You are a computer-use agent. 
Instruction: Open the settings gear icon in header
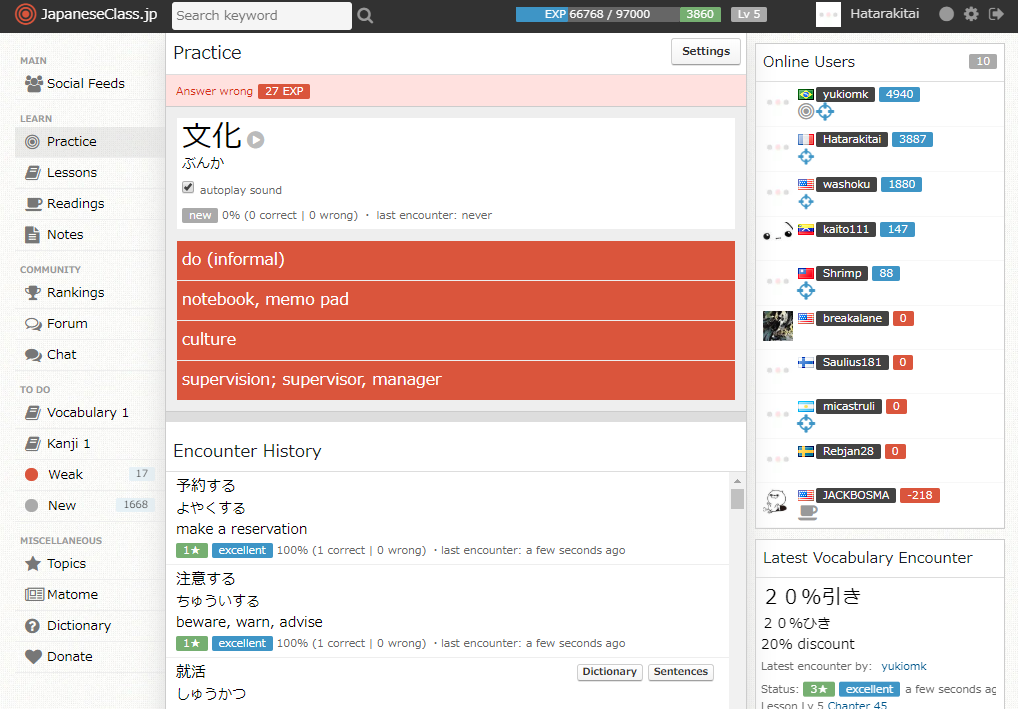[971, 14]
